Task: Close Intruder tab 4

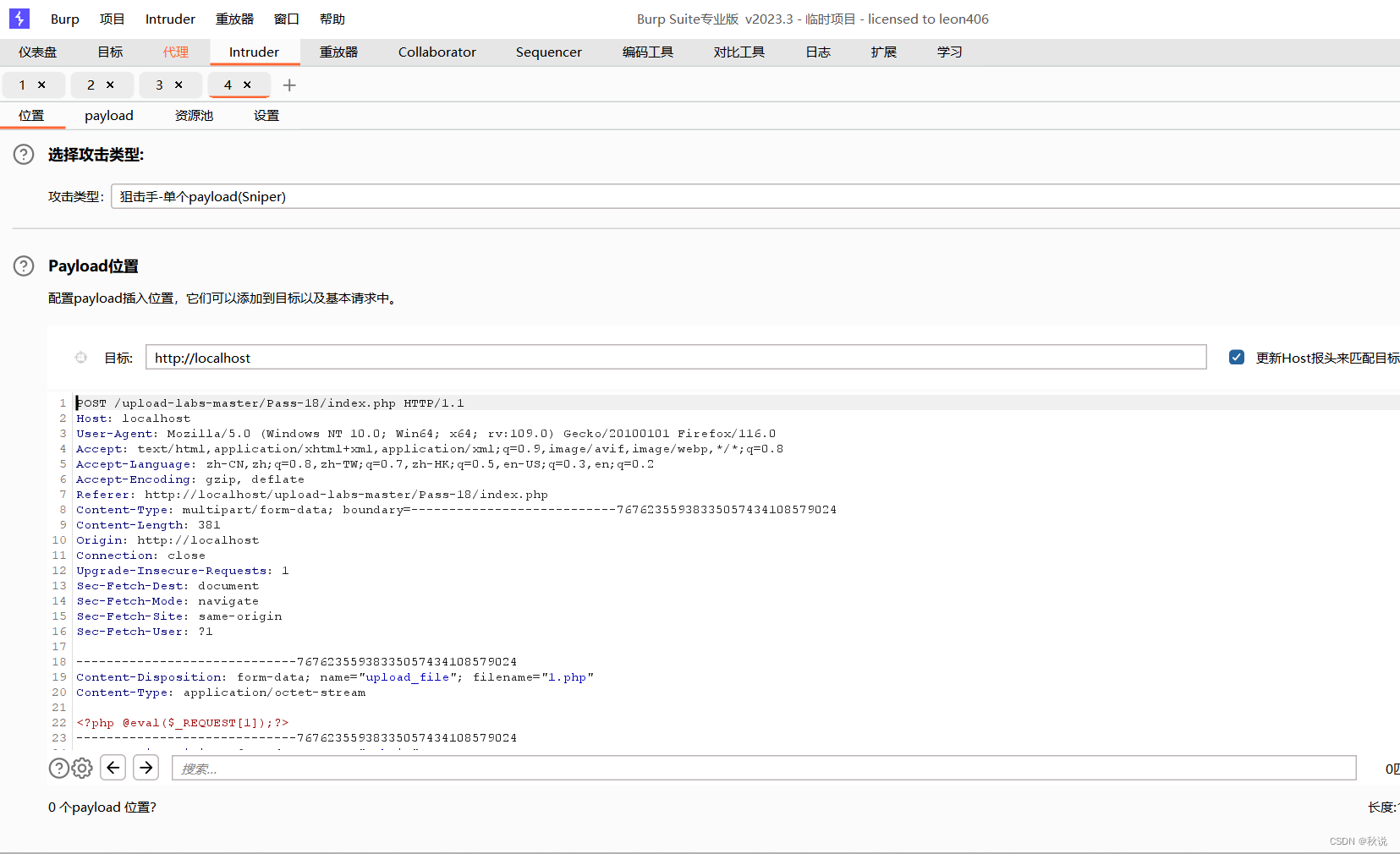Action: coord(247,85)
